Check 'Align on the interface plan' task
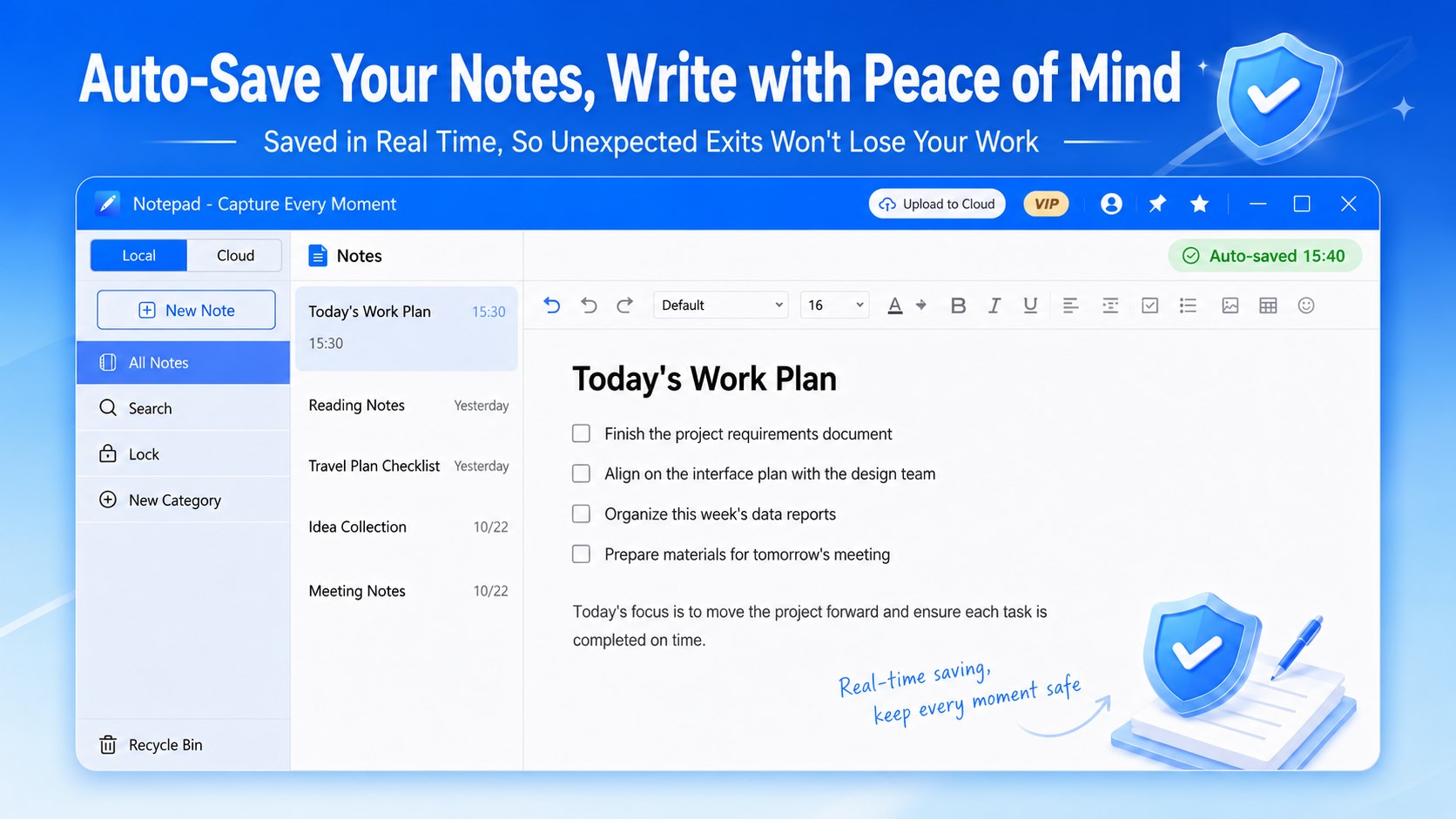 coord(581,473)
